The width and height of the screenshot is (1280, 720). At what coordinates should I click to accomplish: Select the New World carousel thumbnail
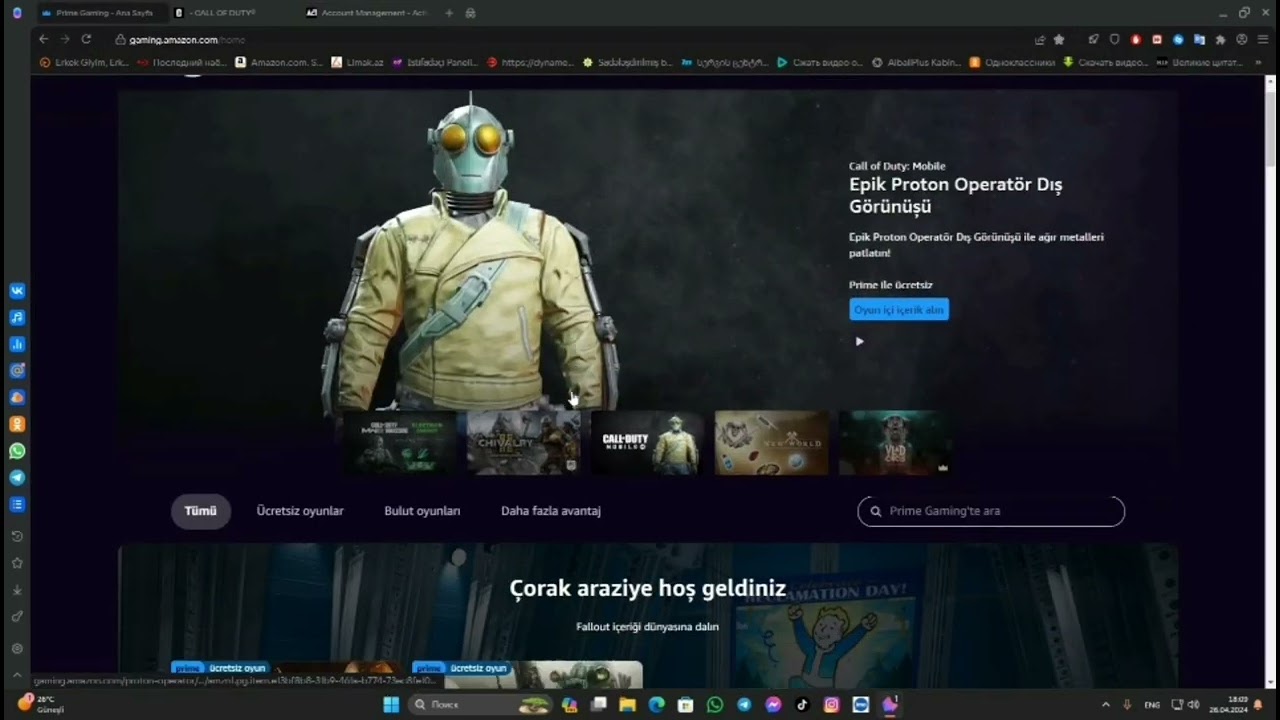click(771, 442)
